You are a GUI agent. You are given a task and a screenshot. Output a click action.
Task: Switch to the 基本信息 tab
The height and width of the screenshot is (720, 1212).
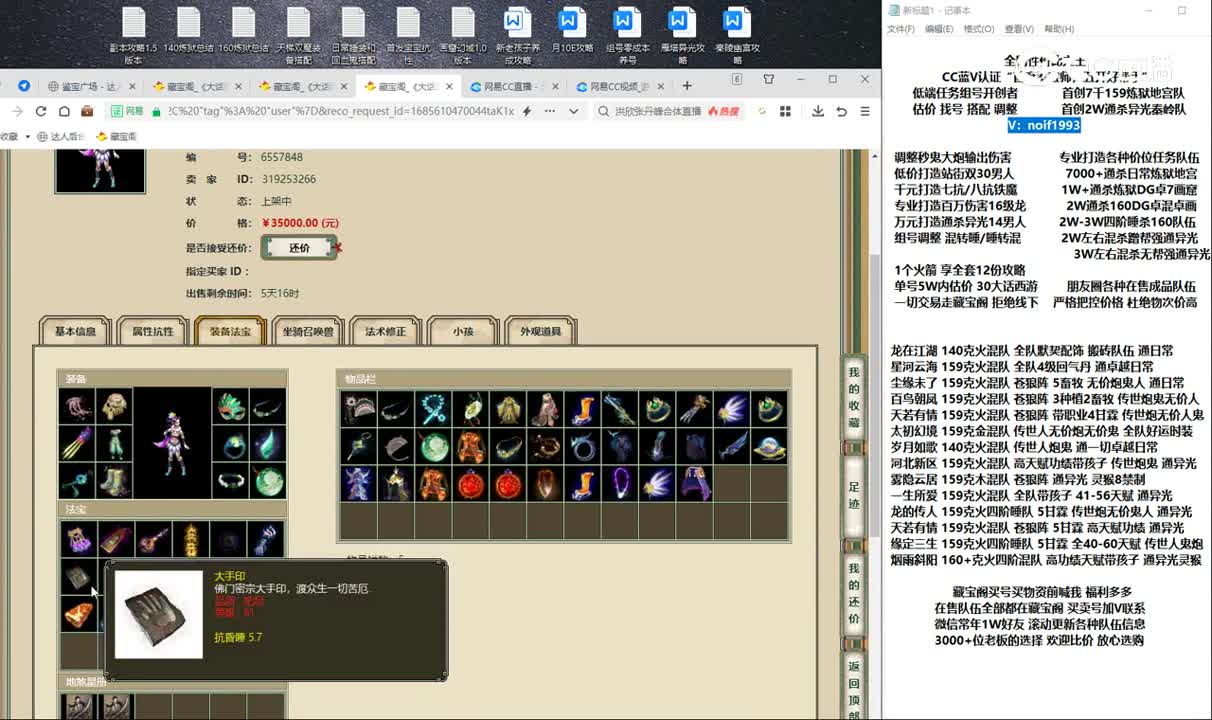tap(75, 331)
